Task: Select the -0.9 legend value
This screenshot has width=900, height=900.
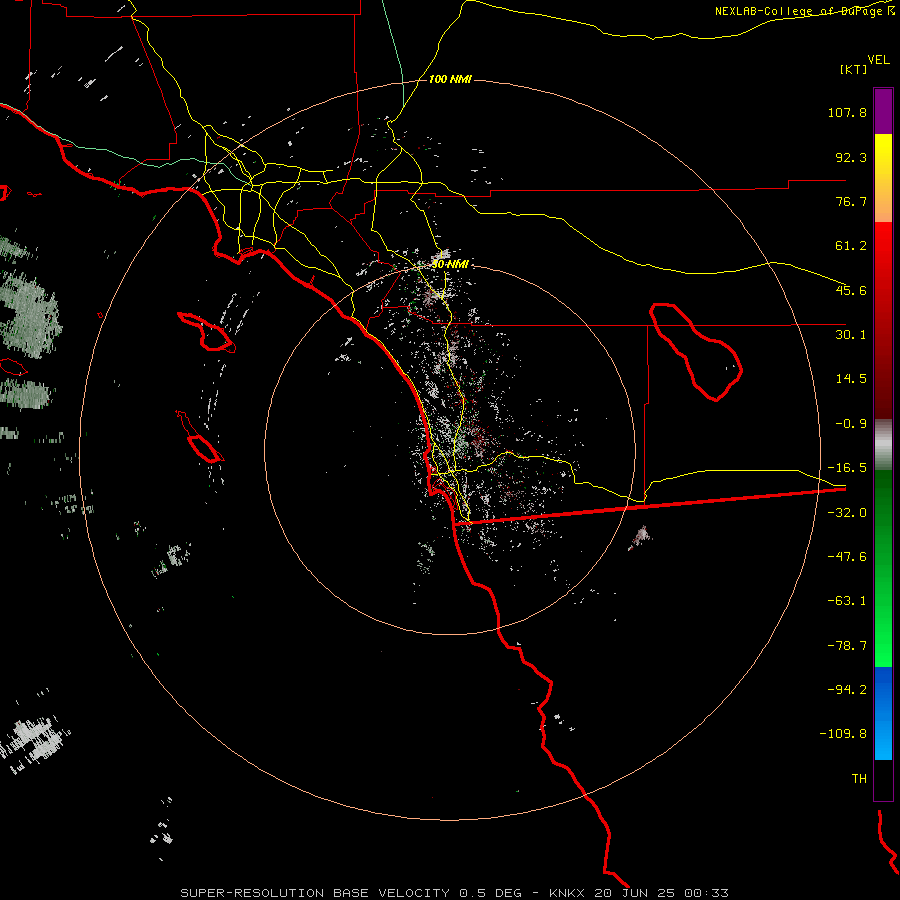Action: [851, 424]
